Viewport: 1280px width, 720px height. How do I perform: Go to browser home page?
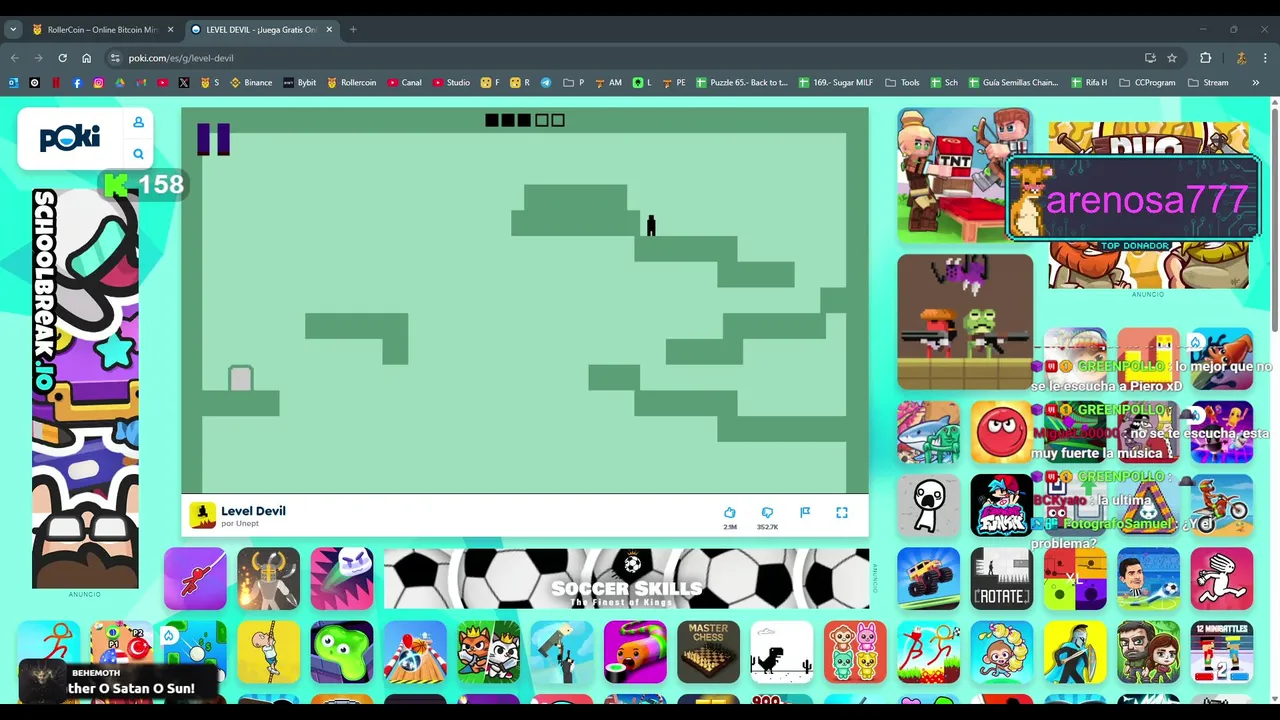coord(86,58)
